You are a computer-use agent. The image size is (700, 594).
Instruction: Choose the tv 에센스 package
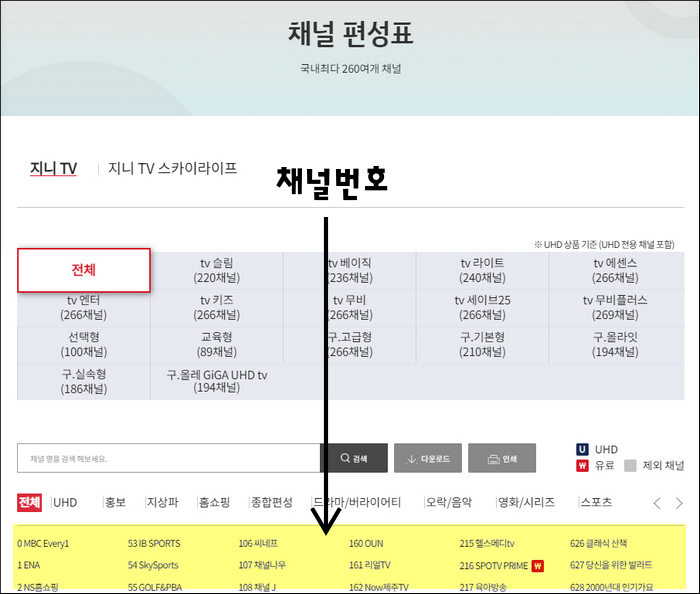coord(615,270)
